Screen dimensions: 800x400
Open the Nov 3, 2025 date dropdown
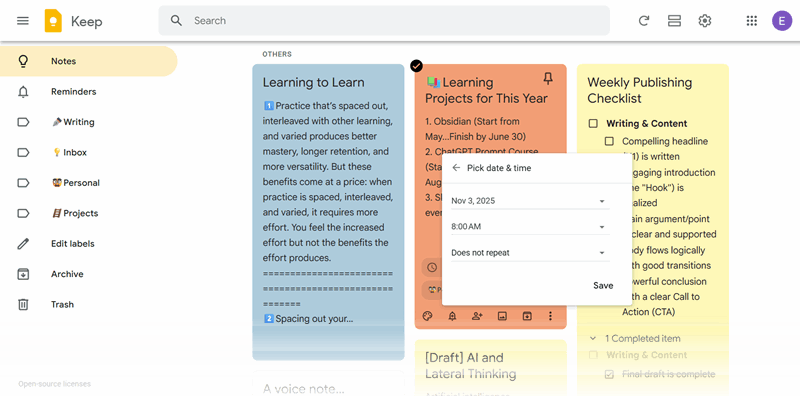point(528,201)
